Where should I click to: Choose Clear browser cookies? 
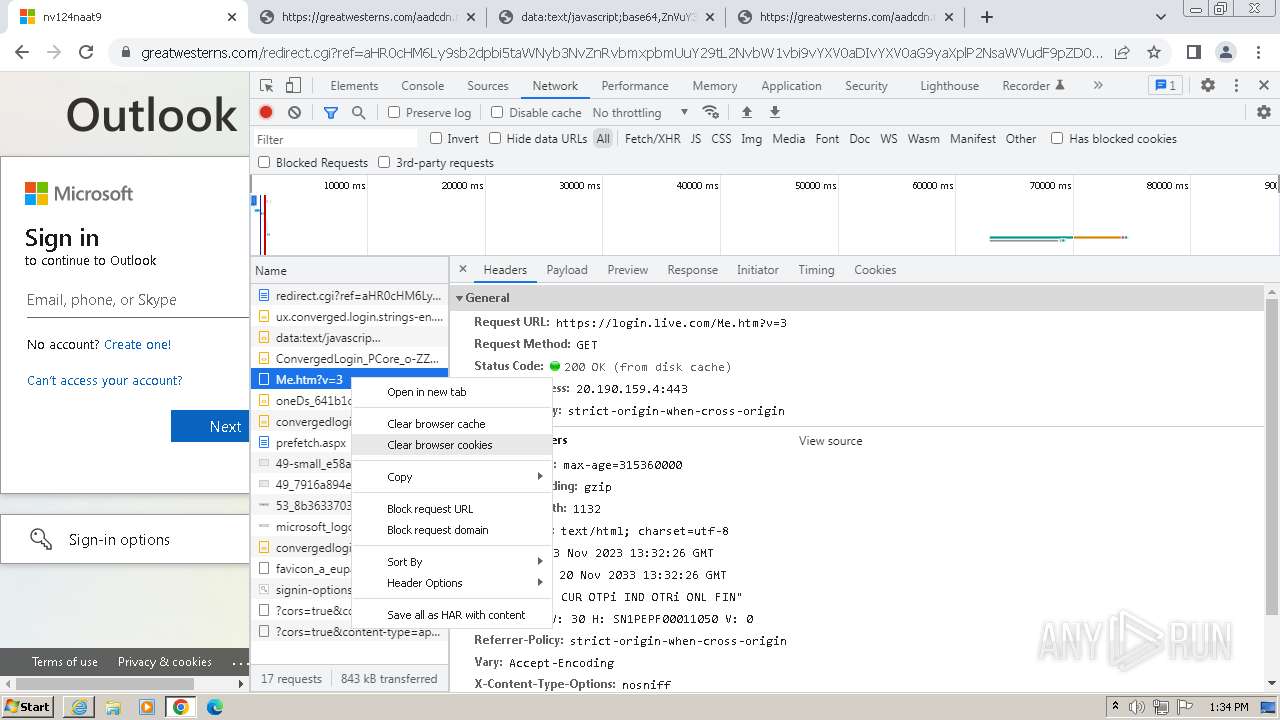pos(452,445)
